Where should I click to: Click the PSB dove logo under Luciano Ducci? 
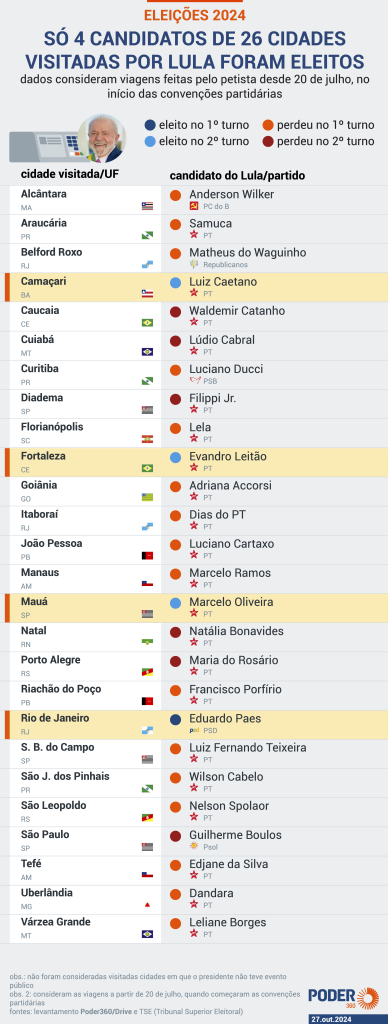pyautogui.click(x=193, y=381)
